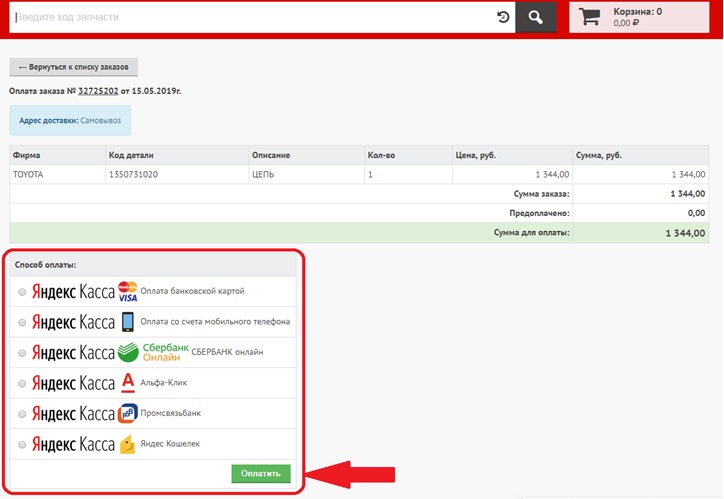Open order number 32725202 link
Screen dimensions: 724x499
click(98, 91)
